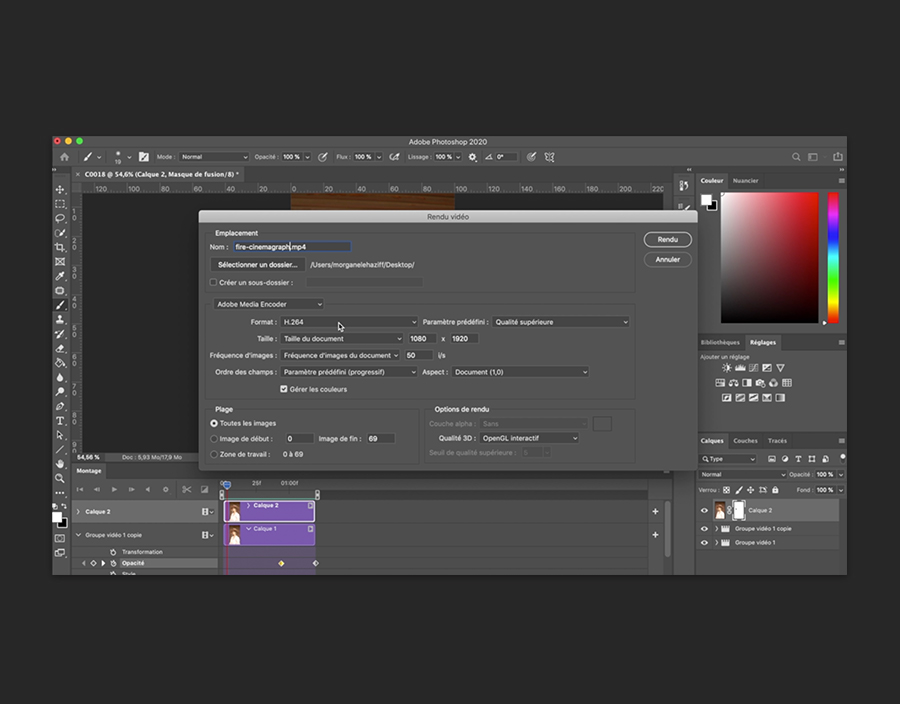Image resolution: width=900 pixels, height=704 pixels.
Task: Select the Rectangular Marquee tool
Action: coord(60,204)
